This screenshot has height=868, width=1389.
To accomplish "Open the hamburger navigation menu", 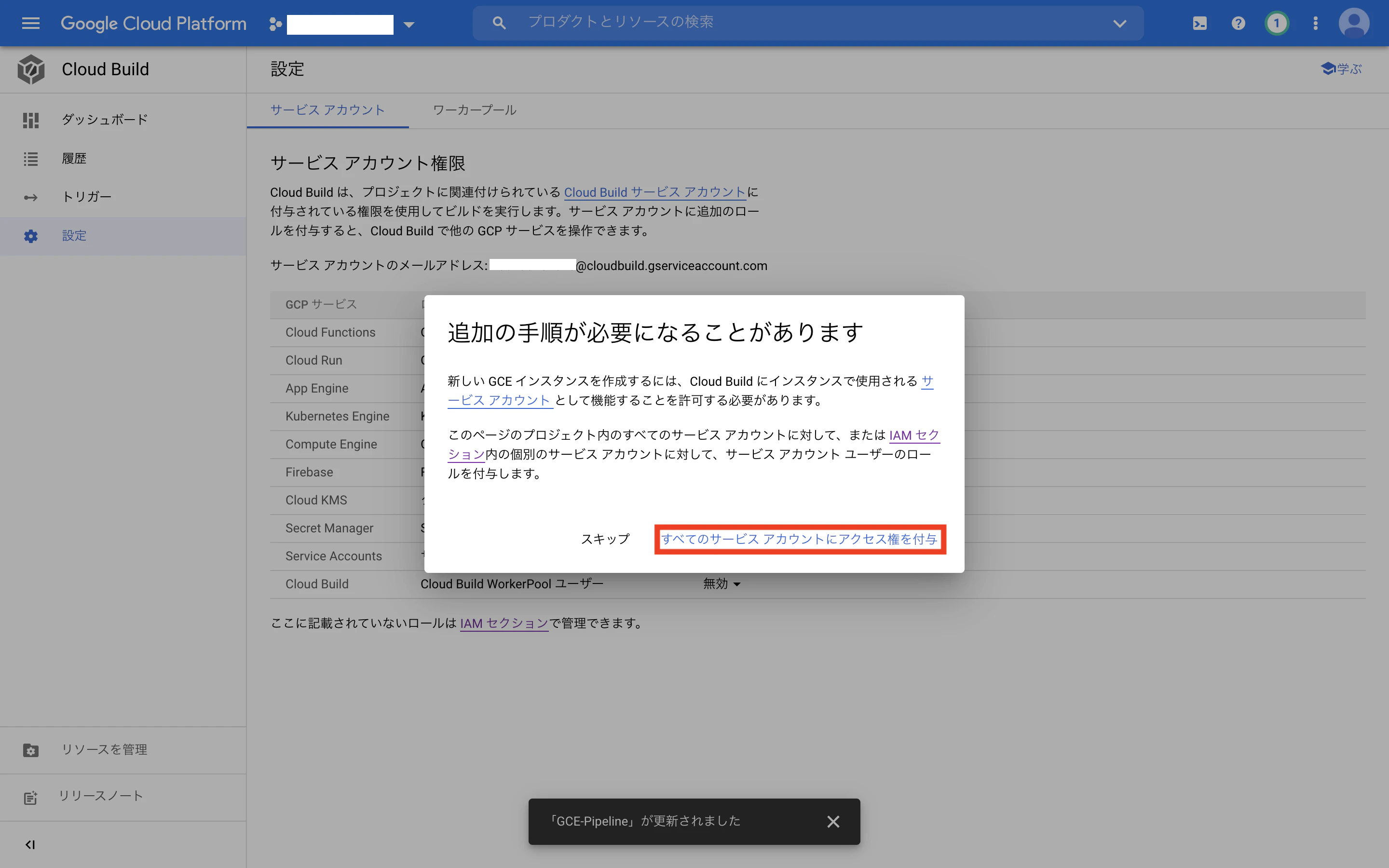I will 30,23.
